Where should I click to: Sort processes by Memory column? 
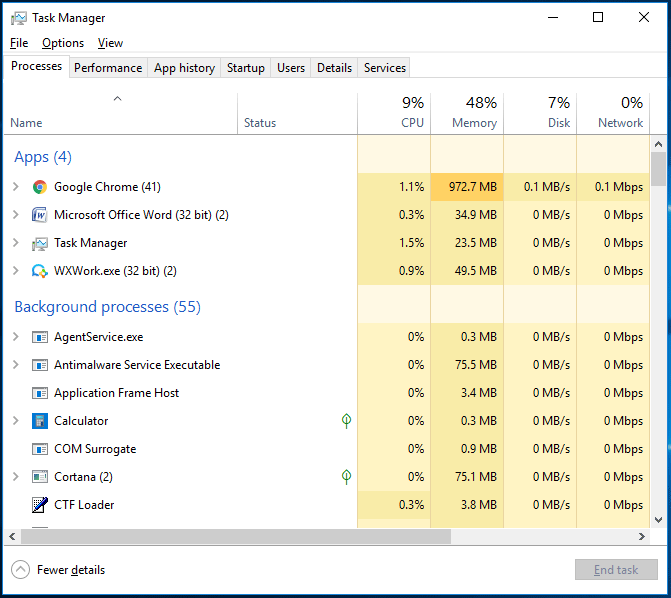point(467,113)
